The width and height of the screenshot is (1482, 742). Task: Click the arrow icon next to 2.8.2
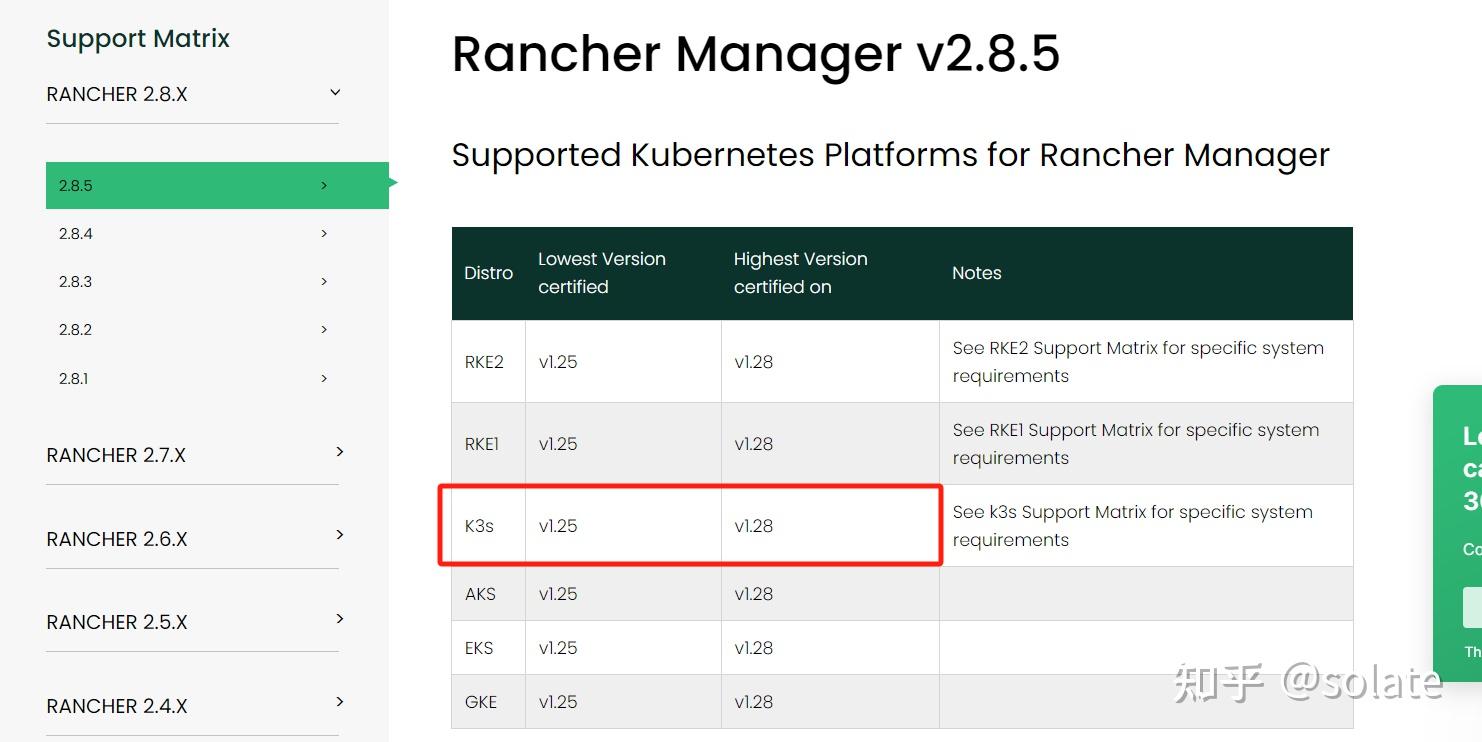324,329
